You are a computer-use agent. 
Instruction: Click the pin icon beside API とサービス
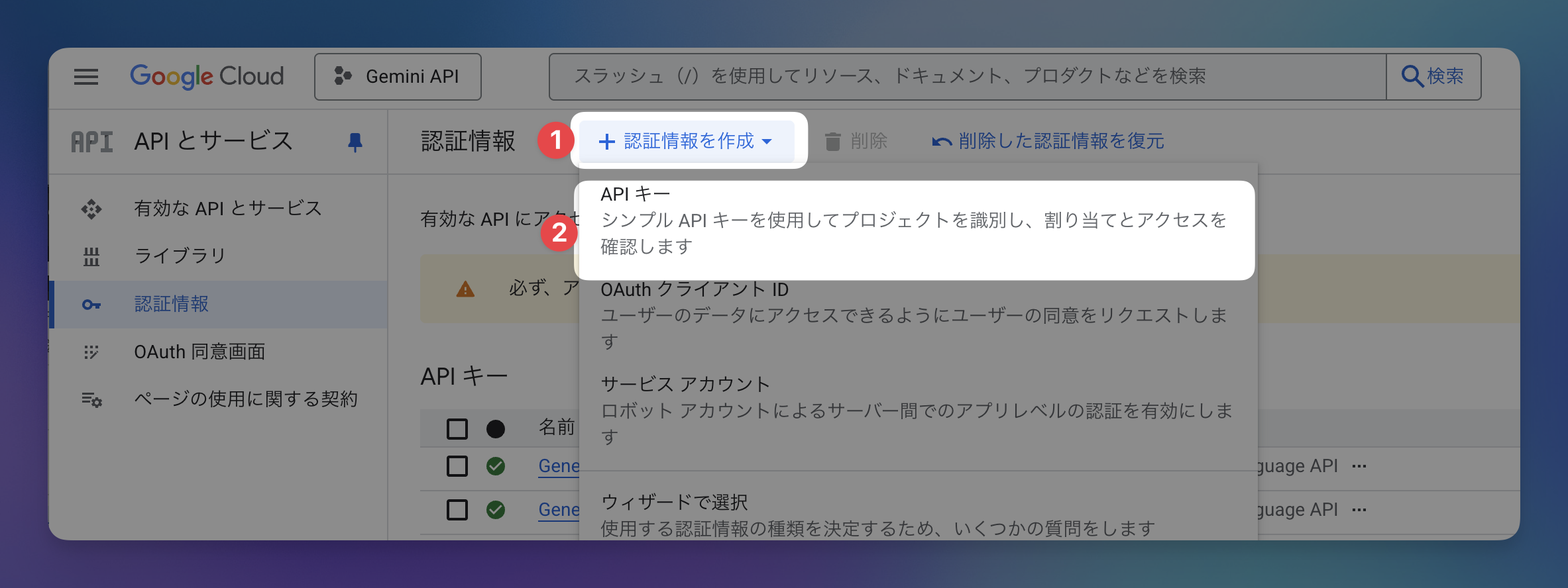click(x=355, y=142)
